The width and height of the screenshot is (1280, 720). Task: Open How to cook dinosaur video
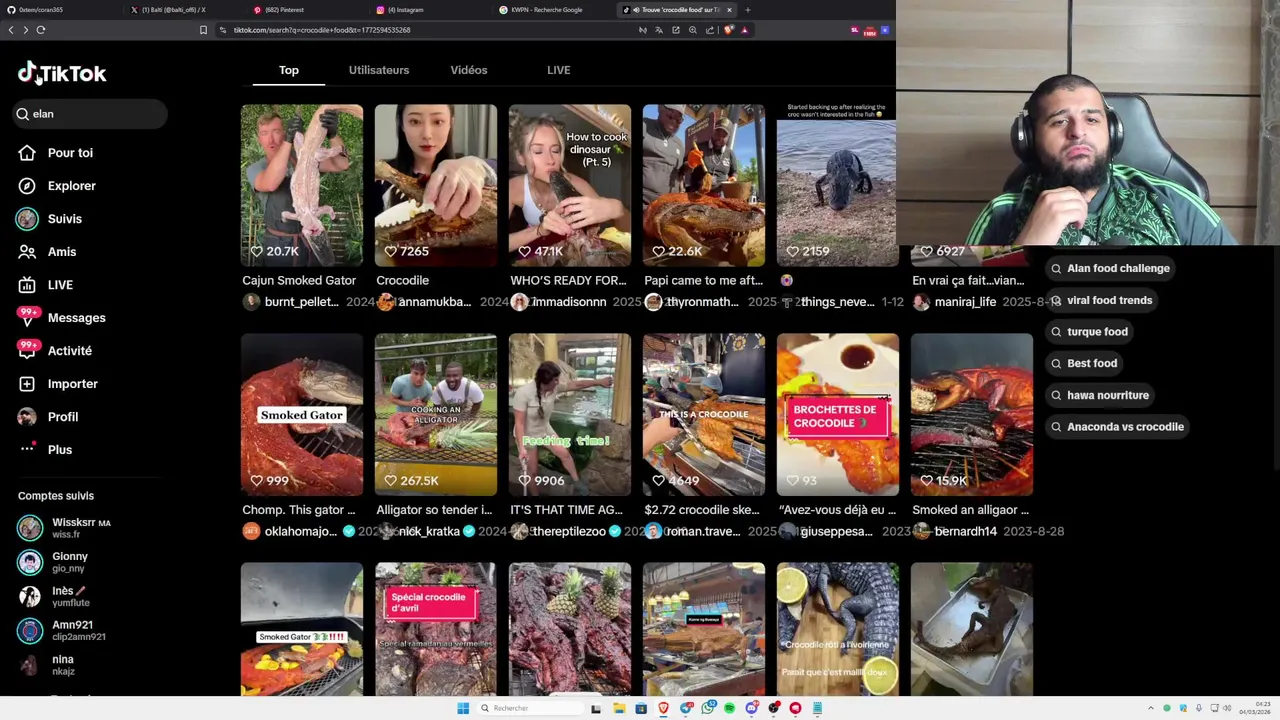point(570,185)
